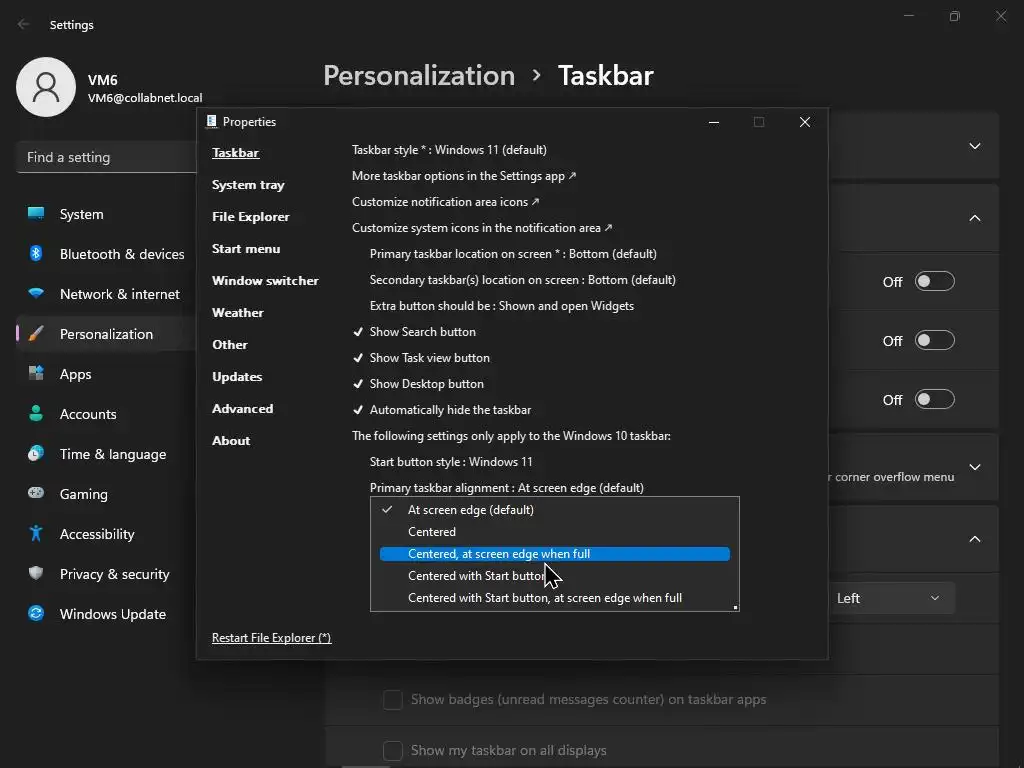Choose Centered with Start button option

[476, 576]
